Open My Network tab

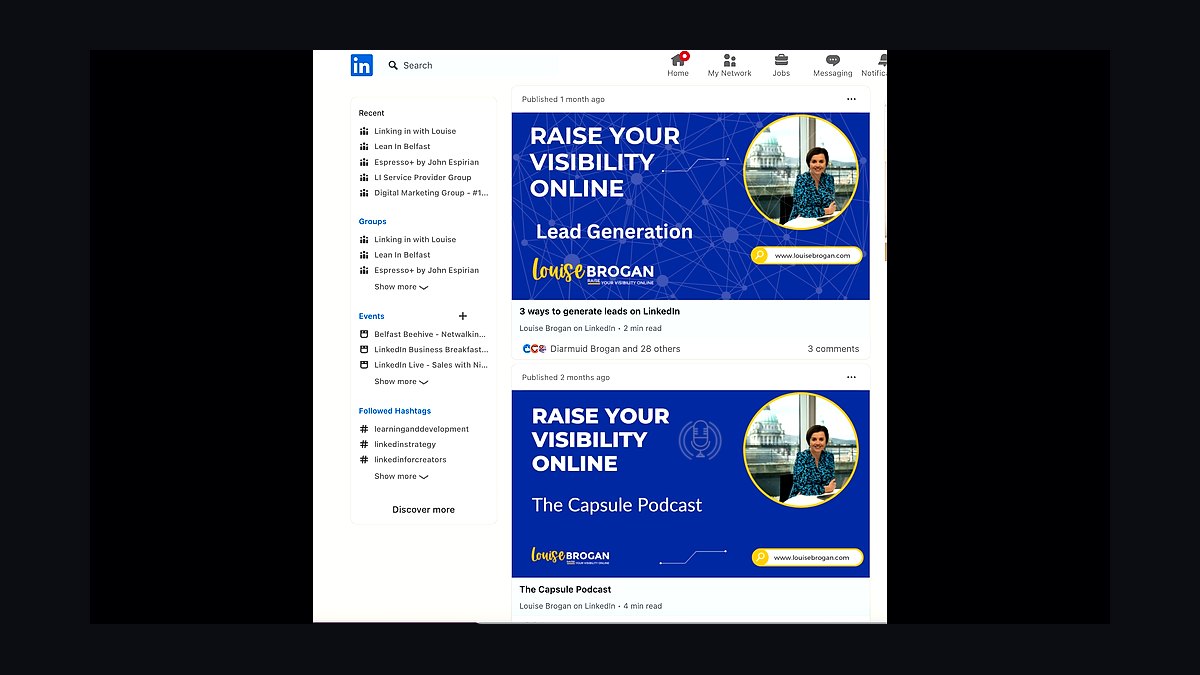[x=729, y=65]
